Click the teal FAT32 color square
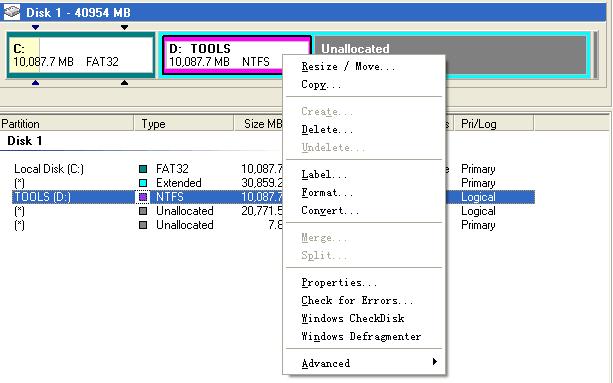Image resolution: width=613 pixels, height=383 pixels. tap(143, 169)
